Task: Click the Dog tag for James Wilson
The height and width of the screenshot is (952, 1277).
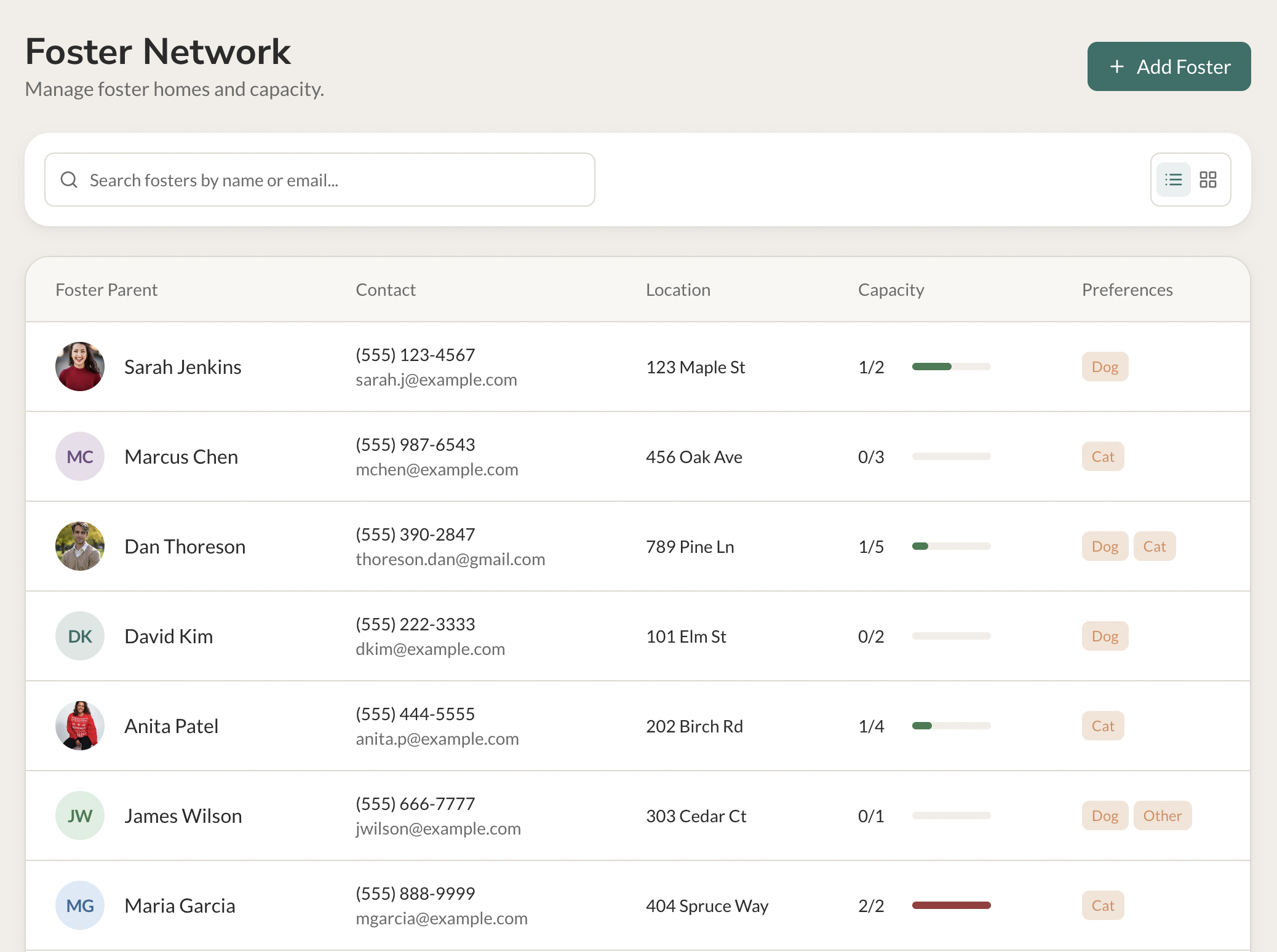Action: 1105,815
